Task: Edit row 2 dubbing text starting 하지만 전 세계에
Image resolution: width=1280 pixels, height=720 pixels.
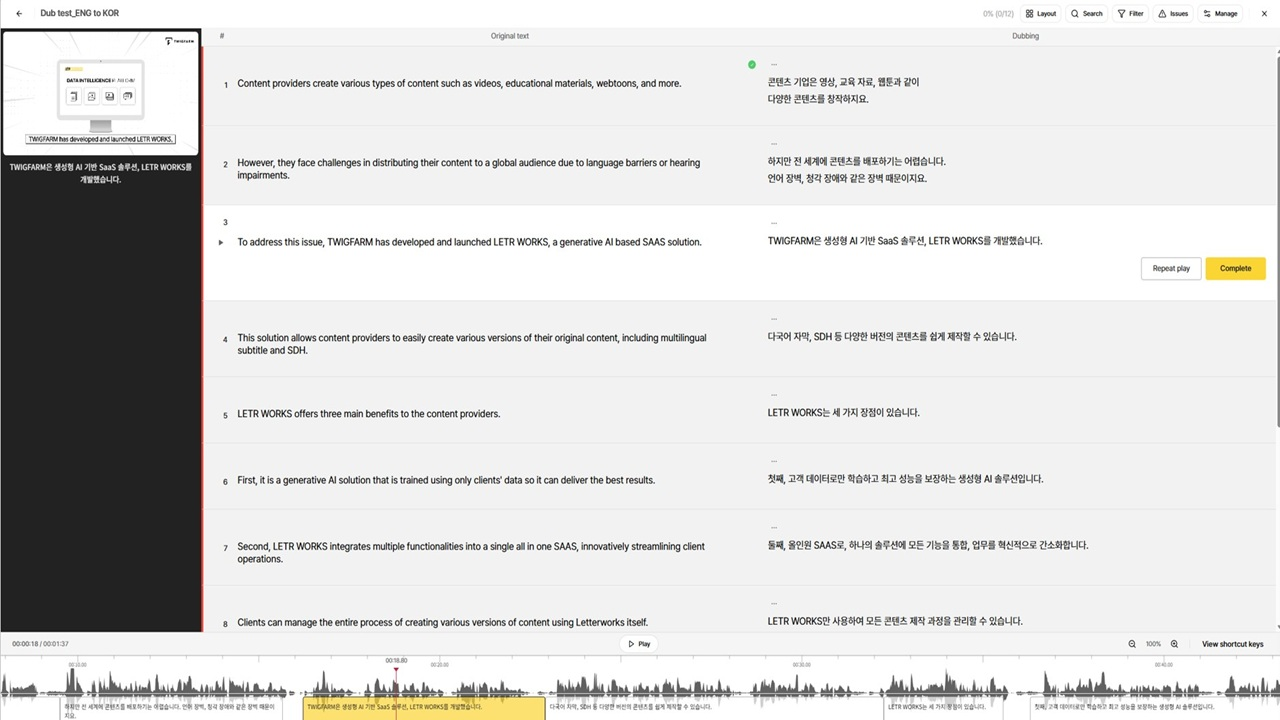Action: 857,170
